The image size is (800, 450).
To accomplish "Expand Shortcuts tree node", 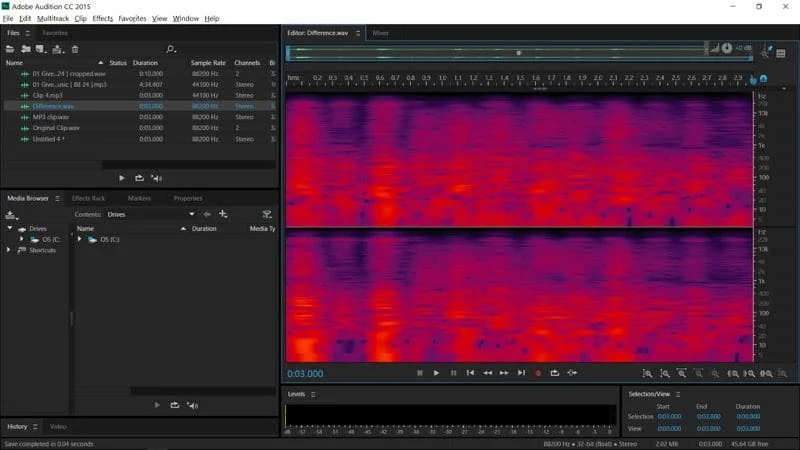I will point(8,249).
